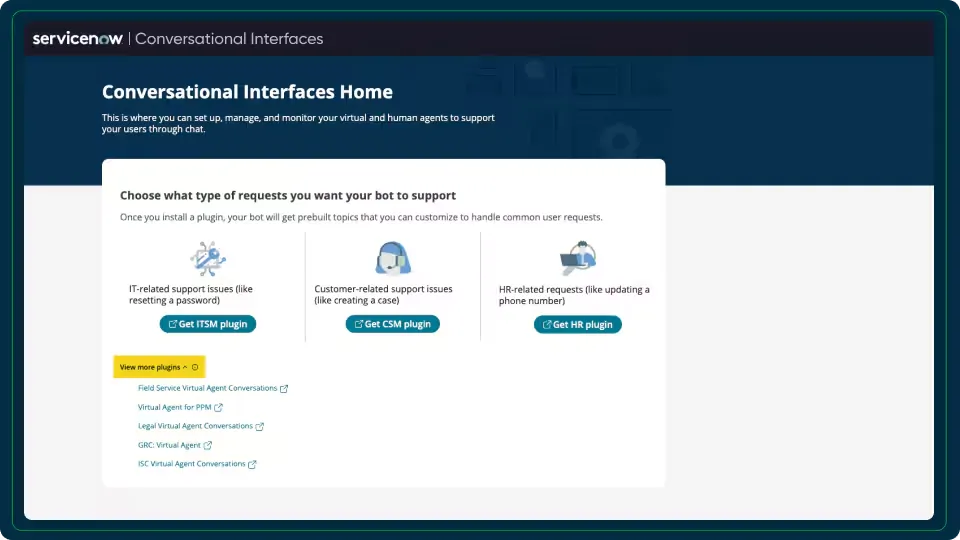This screenshot has width=960, height=540.
Task: Click the 'HR-related requests' description text
Action: click(x=574, y=295)
